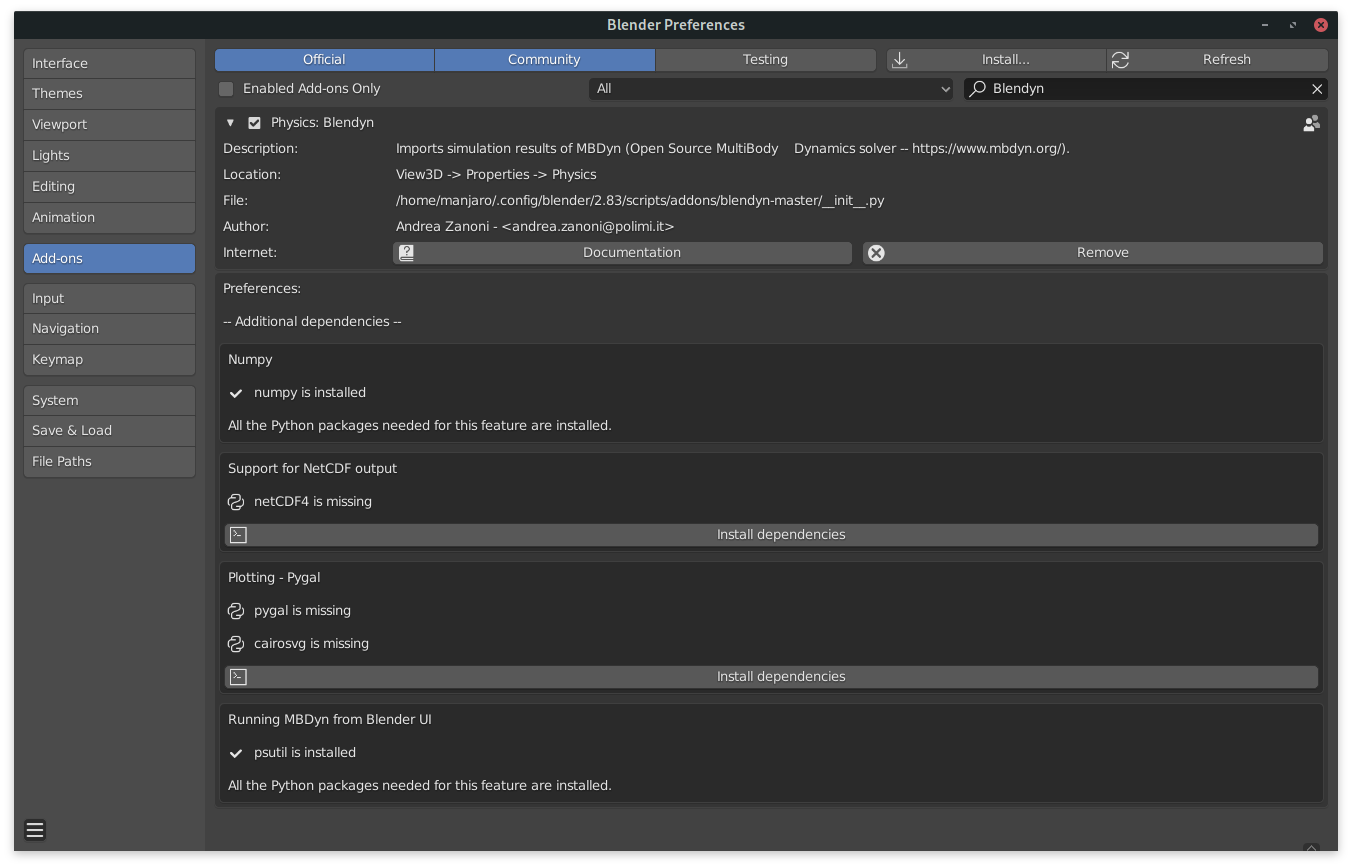
Task: Click the search magnifier icon
Action: pos(978,89)
